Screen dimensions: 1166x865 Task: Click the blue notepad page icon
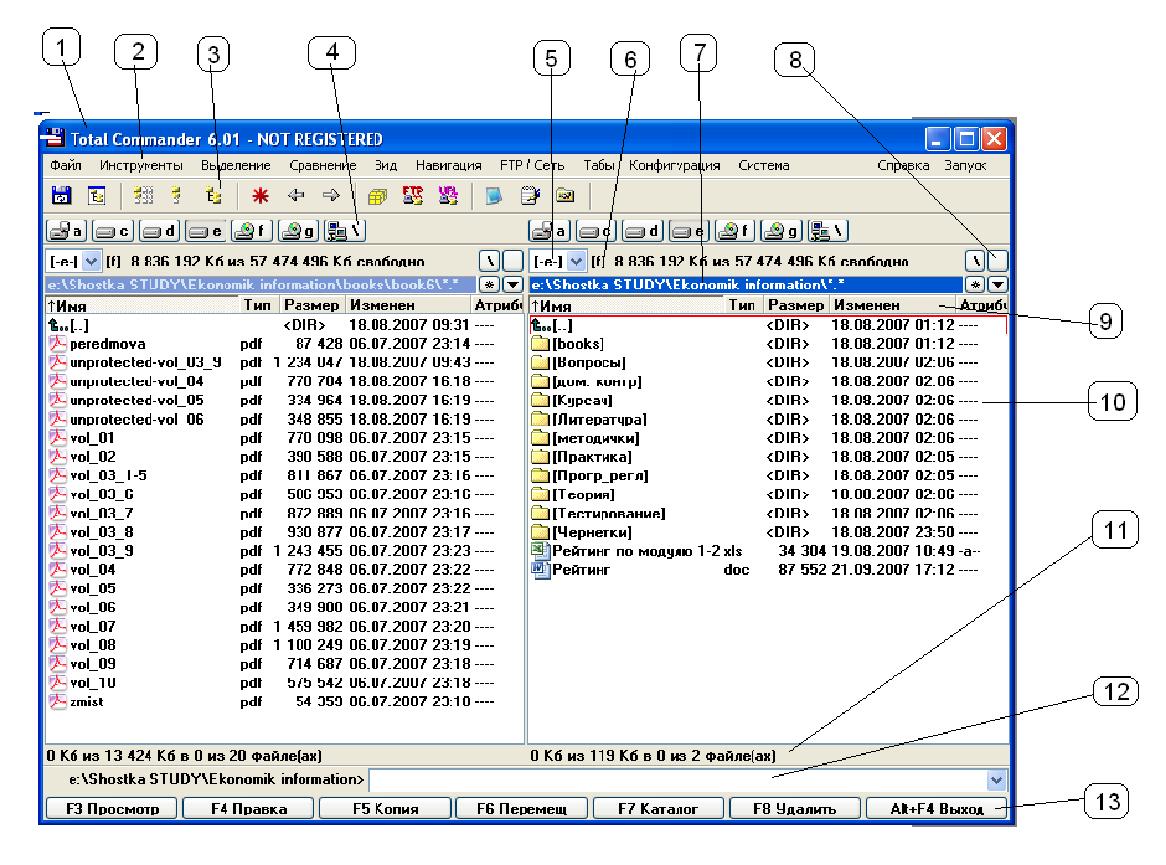493,196
